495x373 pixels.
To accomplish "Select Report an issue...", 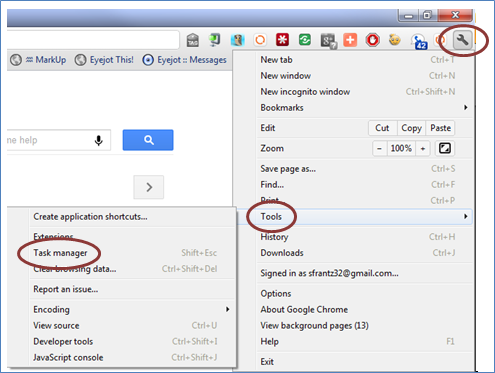I will click(132, 289).
